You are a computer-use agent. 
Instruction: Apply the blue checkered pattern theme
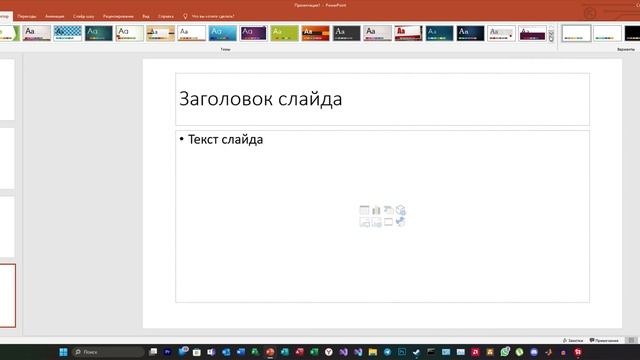[x=68, y=33]
